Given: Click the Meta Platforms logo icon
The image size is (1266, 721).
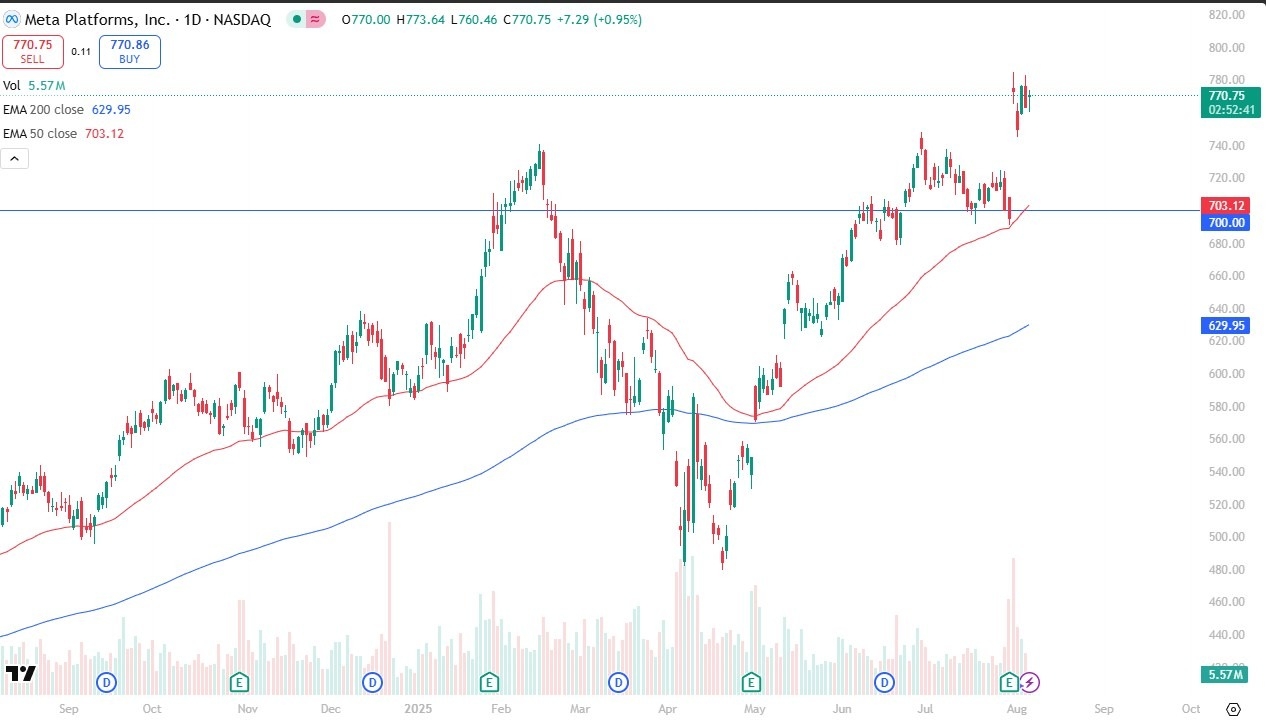Looking at the screenshot, I should [13, 20].
